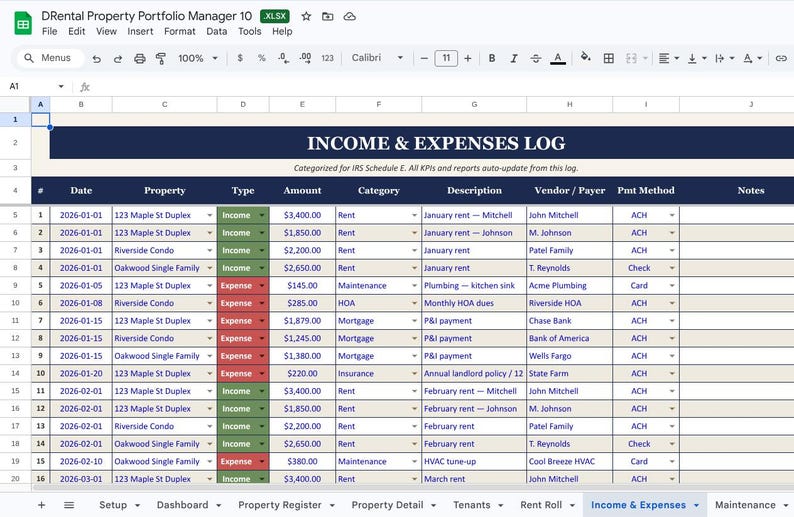
Task: Open the File menu
Action: tap(50, 31)
